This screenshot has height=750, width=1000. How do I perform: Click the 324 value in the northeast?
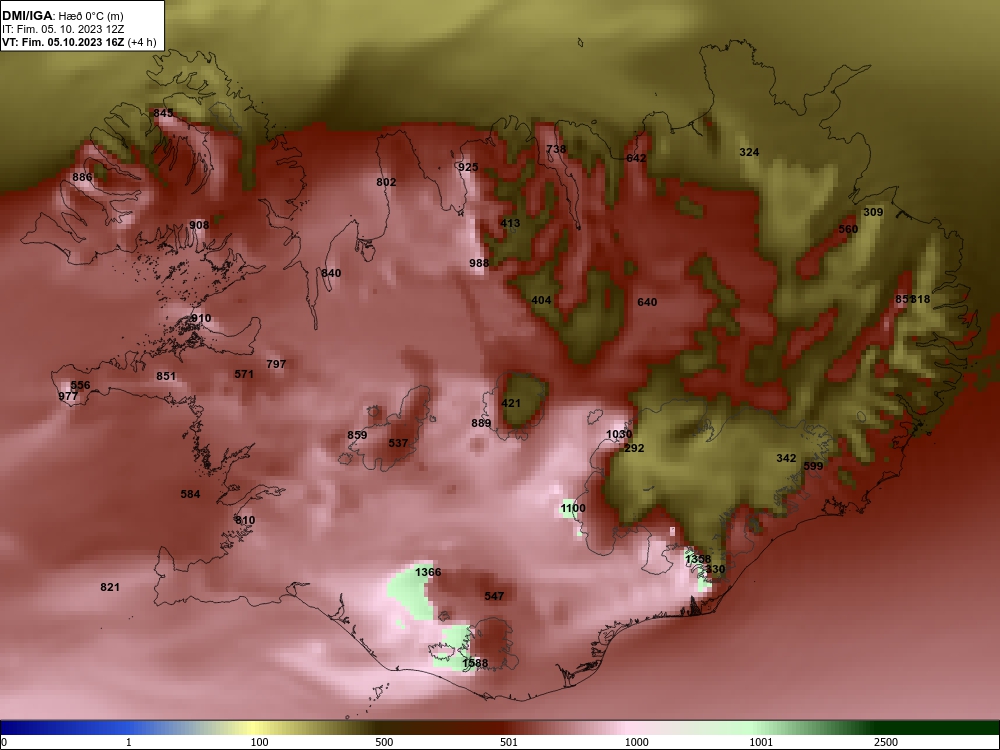tap(749, 152)
